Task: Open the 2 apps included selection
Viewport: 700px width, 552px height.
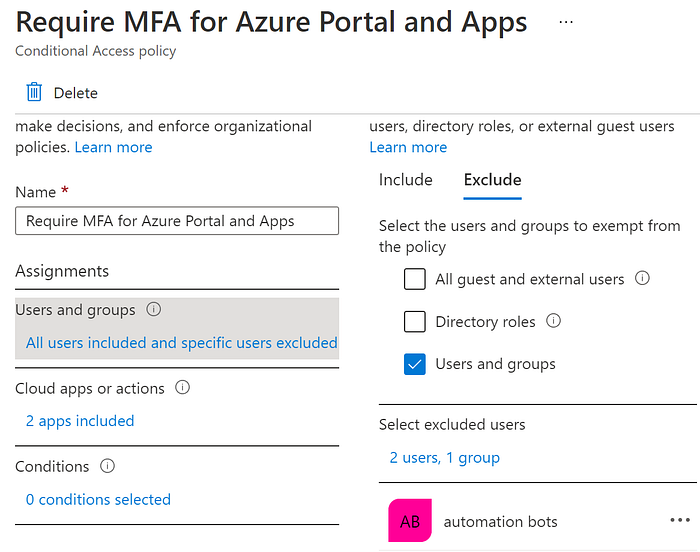Action: click(80, 421)
